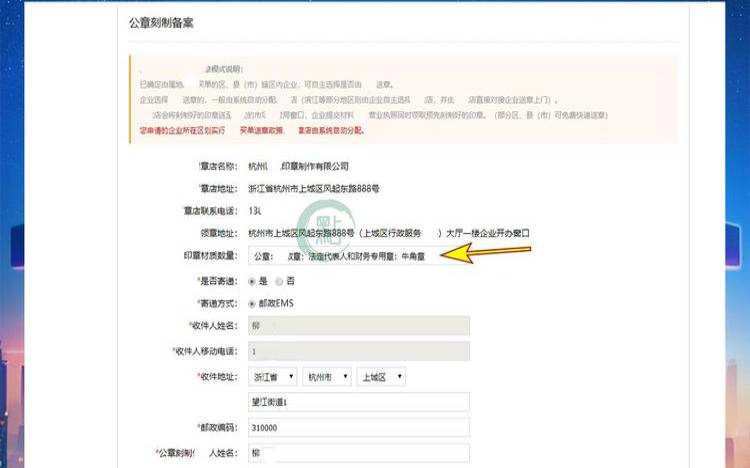The height and width of the screenshot is (468, 750).
Task: Click the 公章刻制人姓名 input field
Action: (359, 453)
